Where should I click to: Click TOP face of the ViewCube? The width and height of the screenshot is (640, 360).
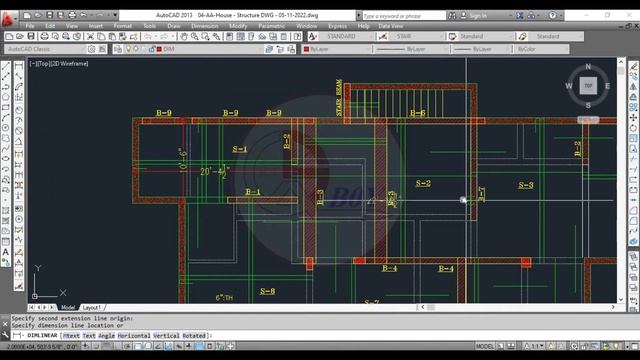click(588, 86)
